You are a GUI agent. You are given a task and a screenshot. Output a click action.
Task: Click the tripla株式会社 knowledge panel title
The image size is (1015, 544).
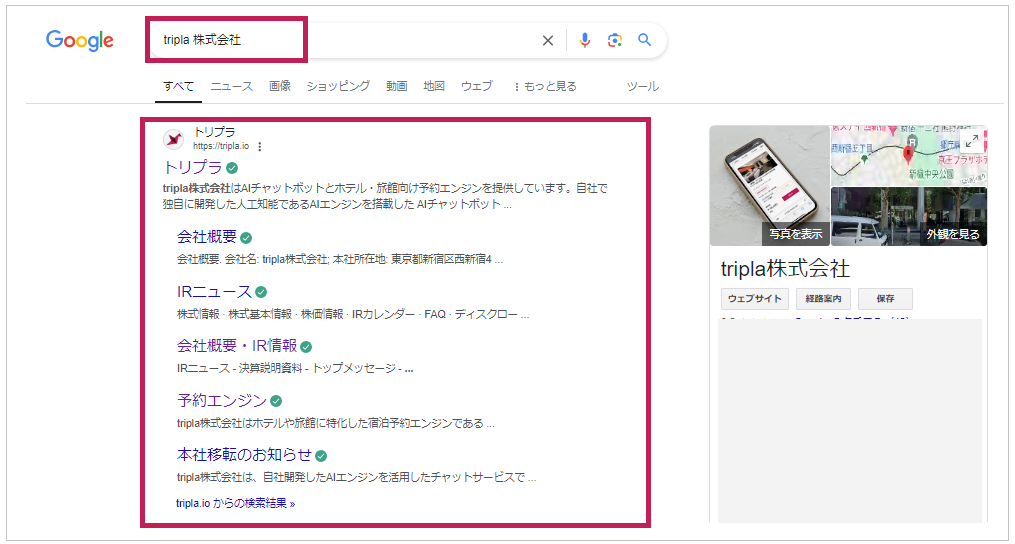(x=785, y=269)
